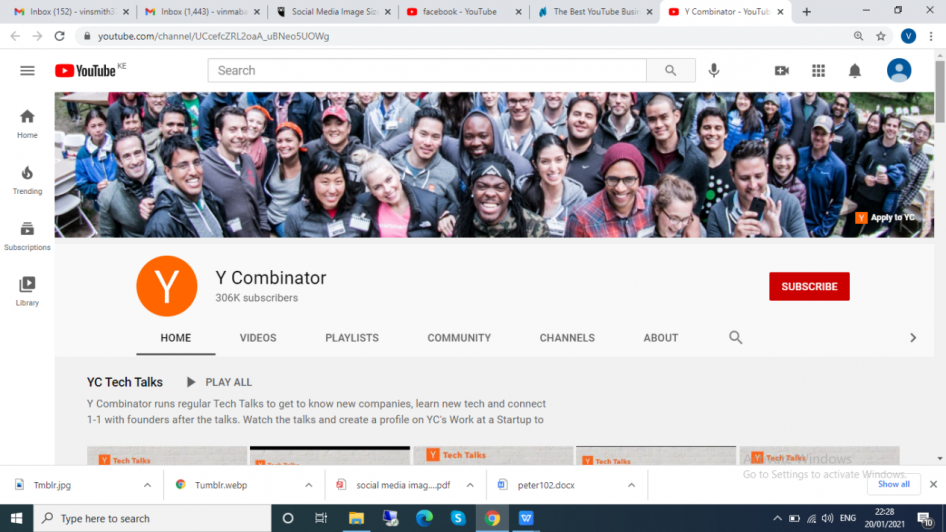
Task: Switch to Social Media Image Size browser tab
Action: pyautogui.click(x=333, y=11)
